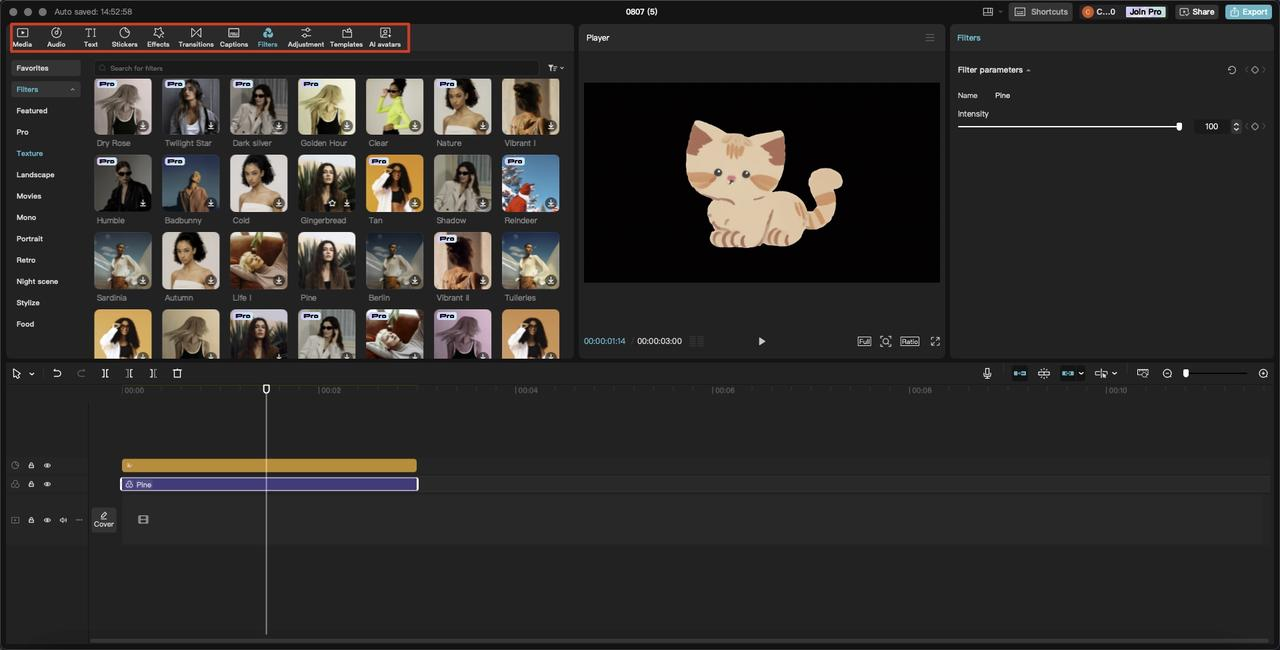Click the Export button
Screen dimensions: 1280x650
pos(1248,12)
